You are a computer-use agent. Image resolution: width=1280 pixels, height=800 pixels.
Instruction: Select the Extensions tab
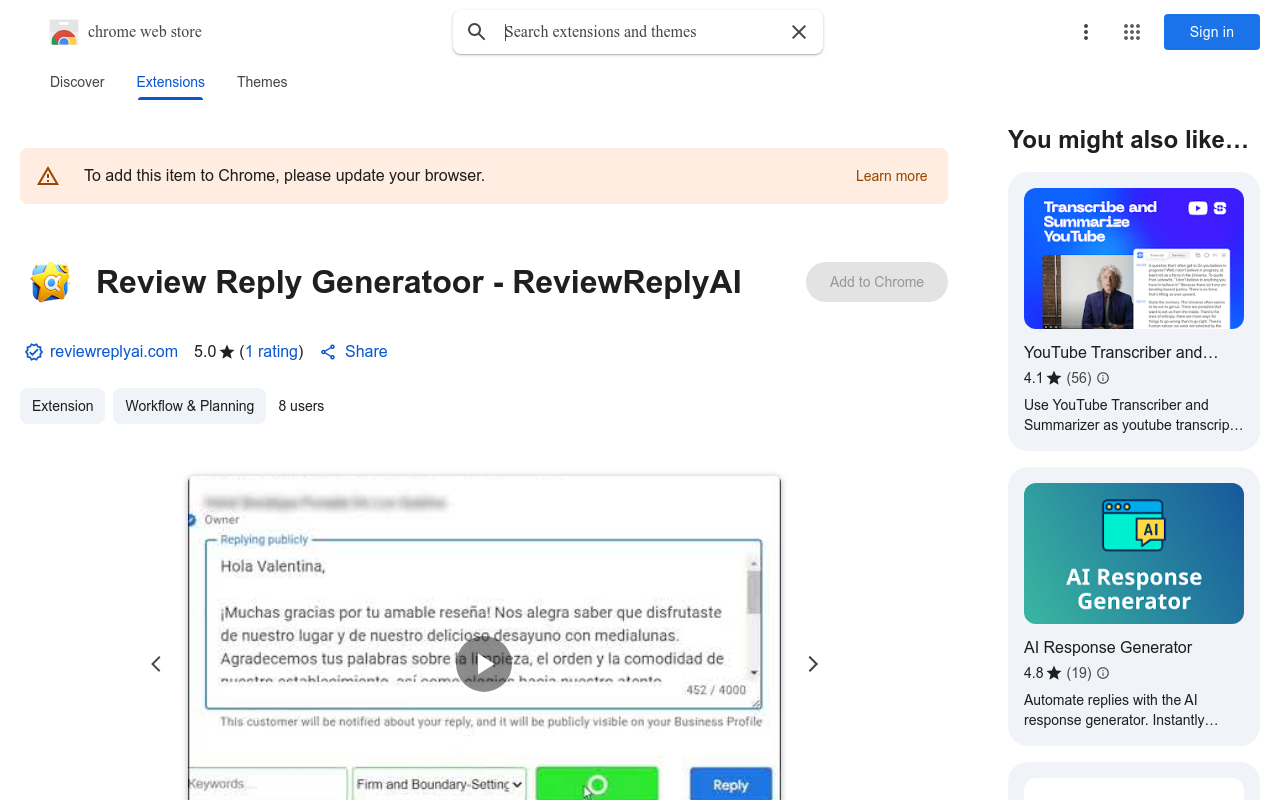coord(171,82)
